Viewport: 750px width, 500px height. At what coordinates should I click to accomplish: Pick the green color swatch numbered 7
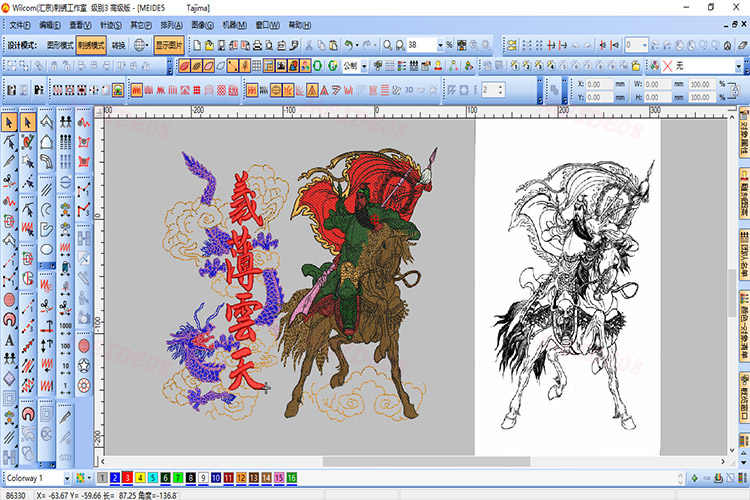coord(177,479)
